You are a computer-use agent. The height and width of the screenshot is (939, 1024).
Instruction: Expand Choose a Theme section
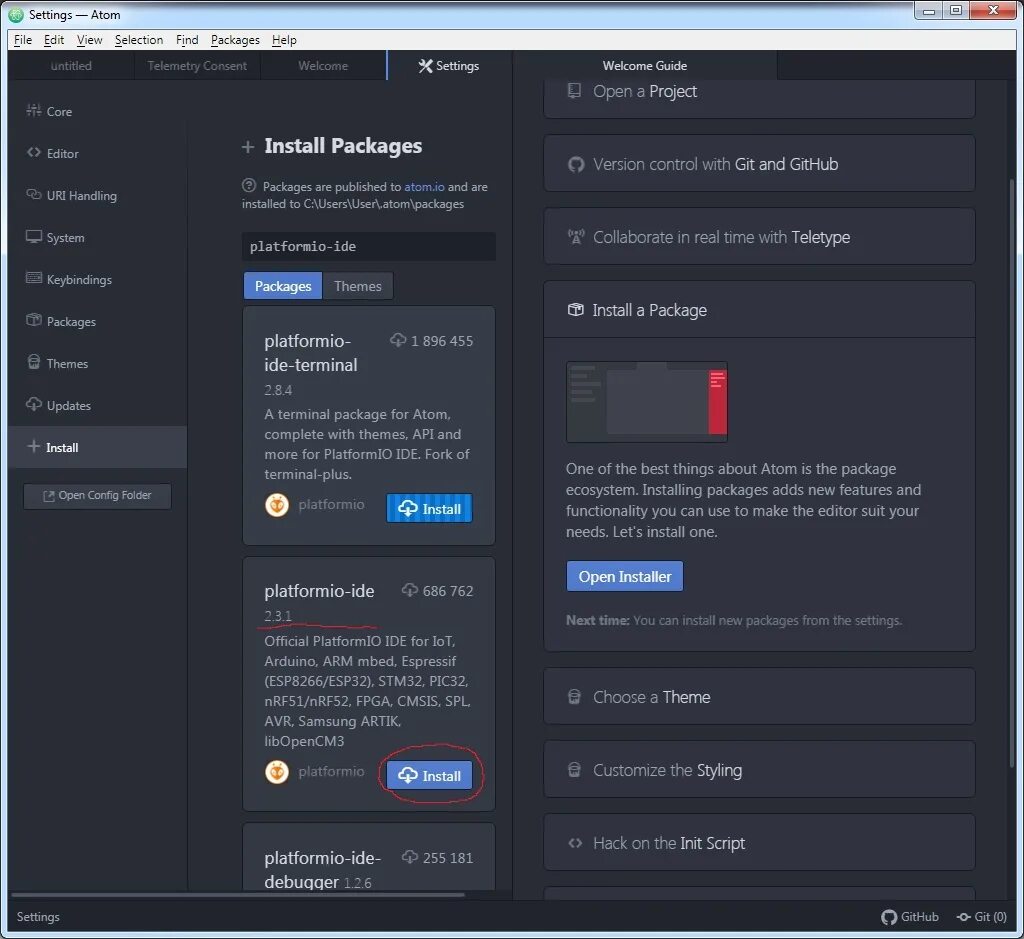pyautogui.click(x=759, y=697)
